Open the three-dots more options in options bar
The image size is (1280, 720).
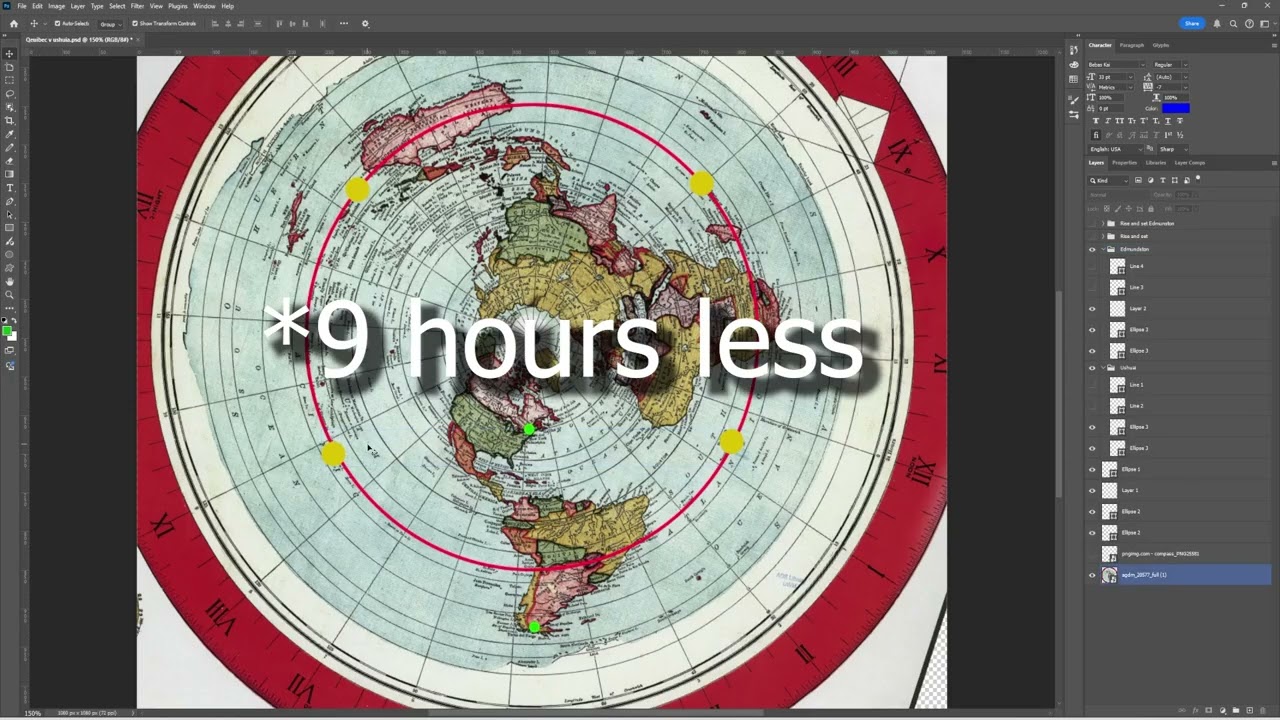point(344,23)
